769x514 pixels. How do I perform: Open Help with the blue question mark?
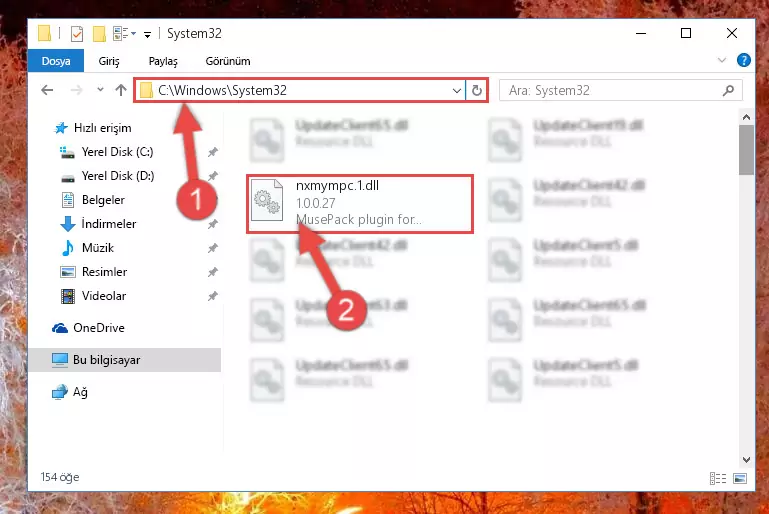pos(743,60)
